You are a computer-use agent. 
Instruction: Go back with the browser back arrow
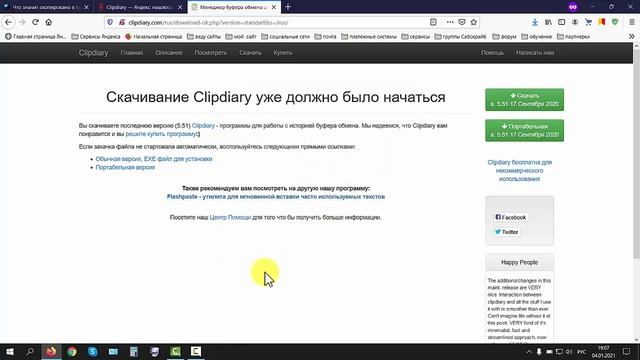point(9,22)
